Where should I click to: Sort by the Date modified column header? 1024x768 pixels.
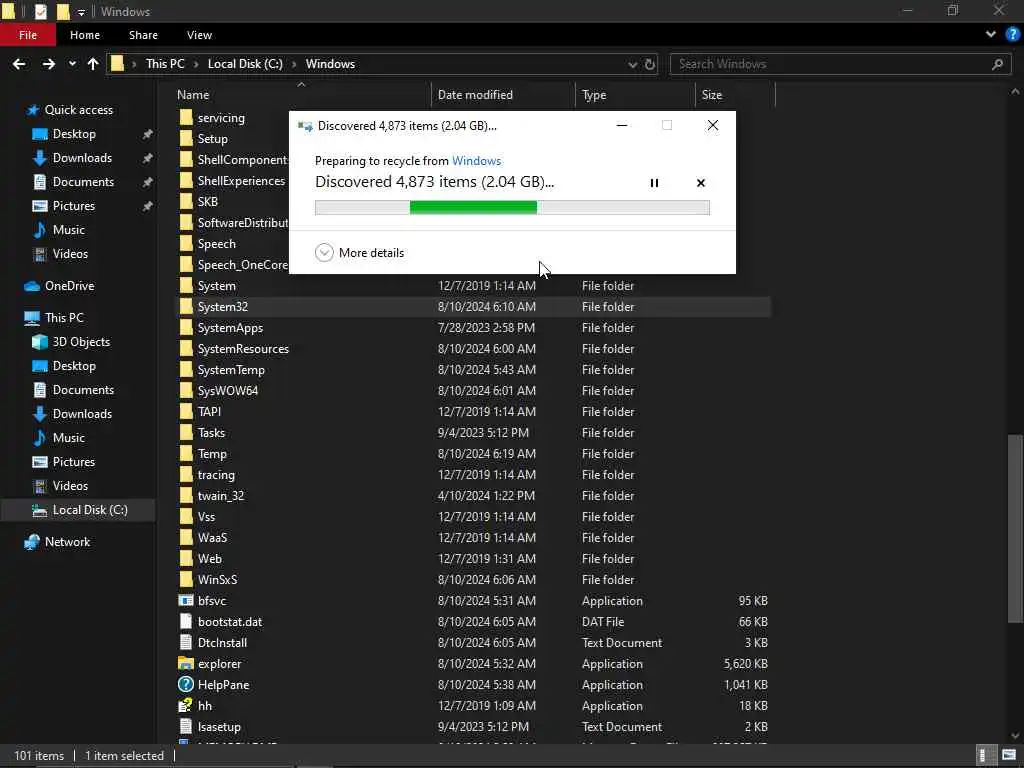click(x=475, y=95)
